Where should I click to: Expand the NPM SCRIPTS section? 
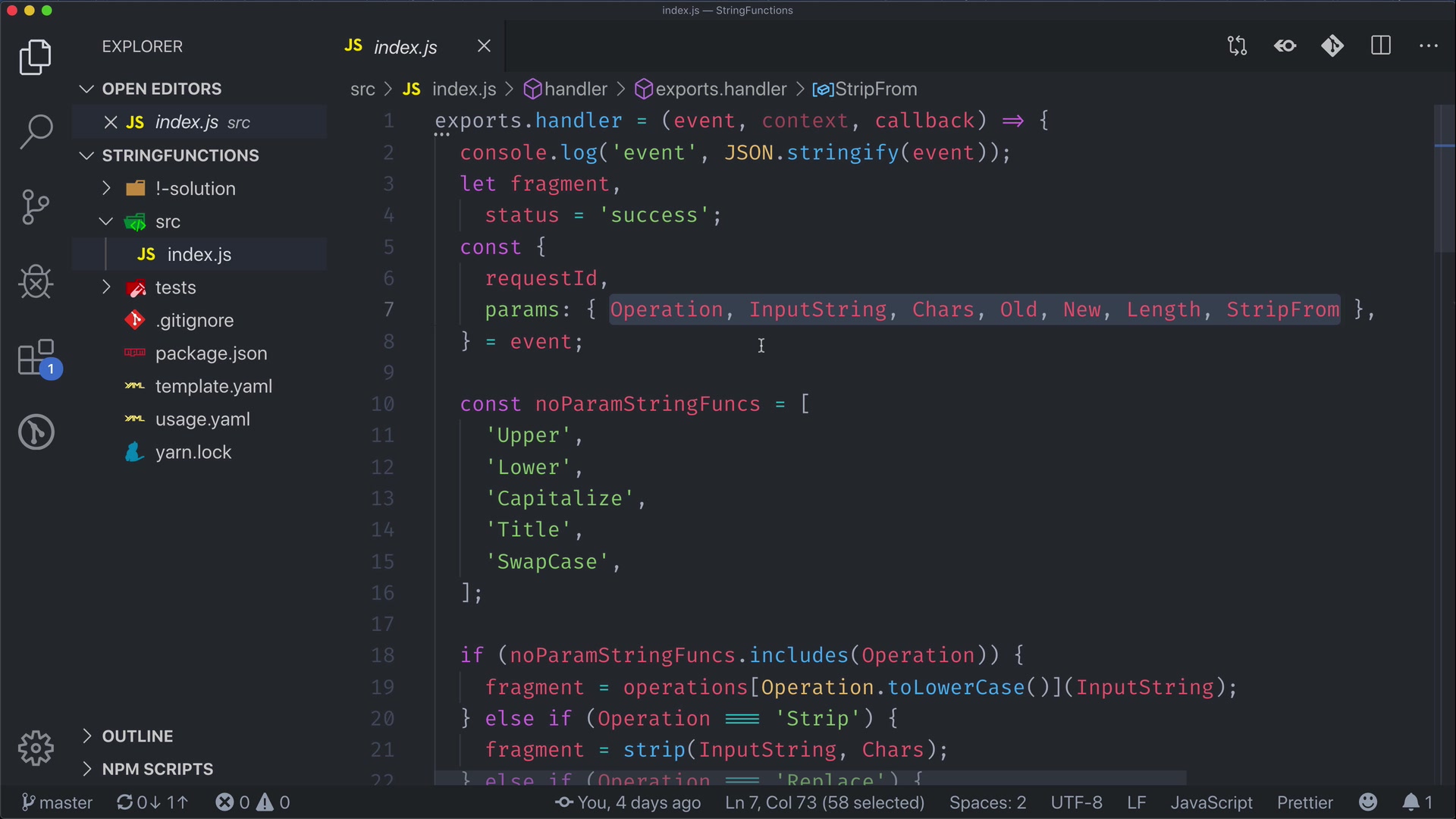[x=157, y=769]
